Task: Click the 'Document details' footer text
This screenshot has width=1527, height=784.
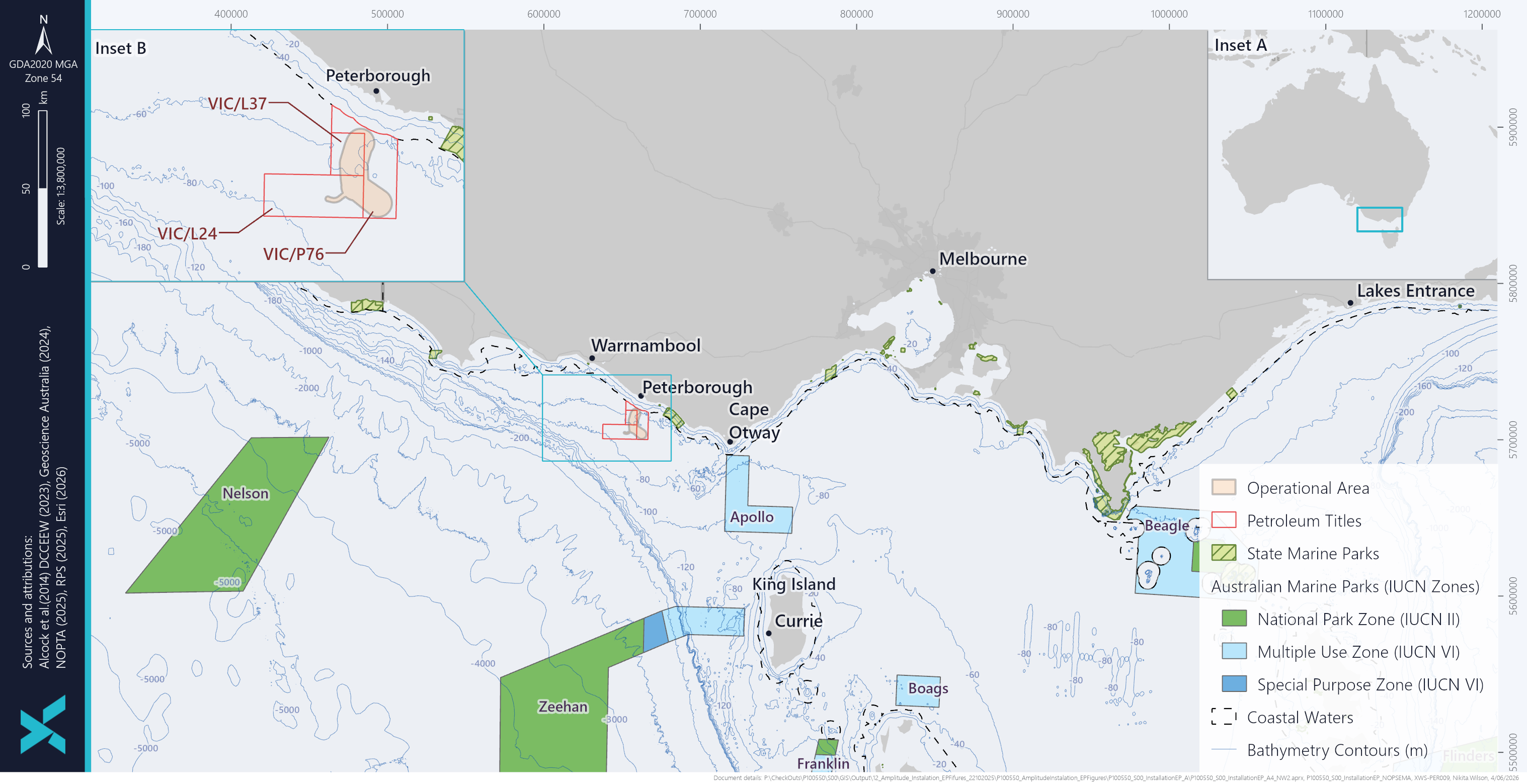Action: point(1117,778)
